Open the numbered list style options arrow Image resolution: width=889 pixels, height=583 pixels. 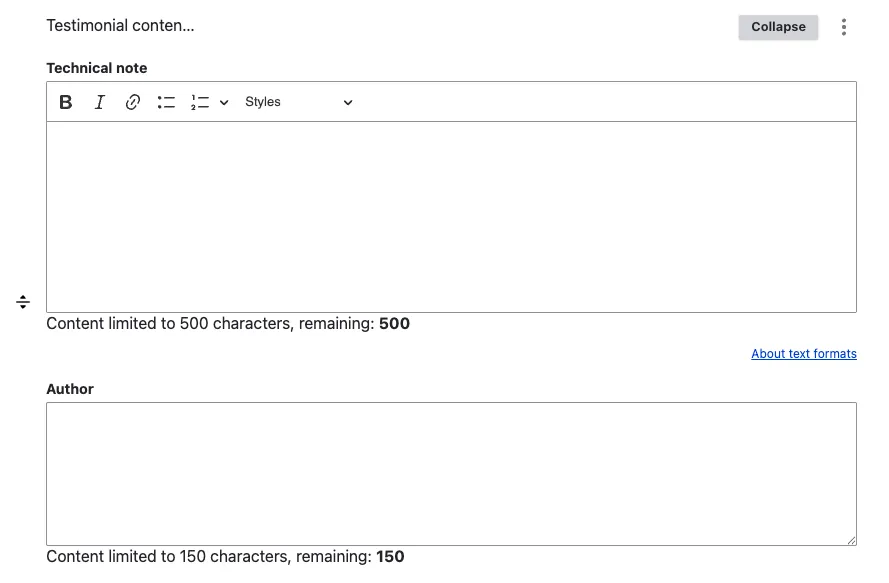(224, 103)
